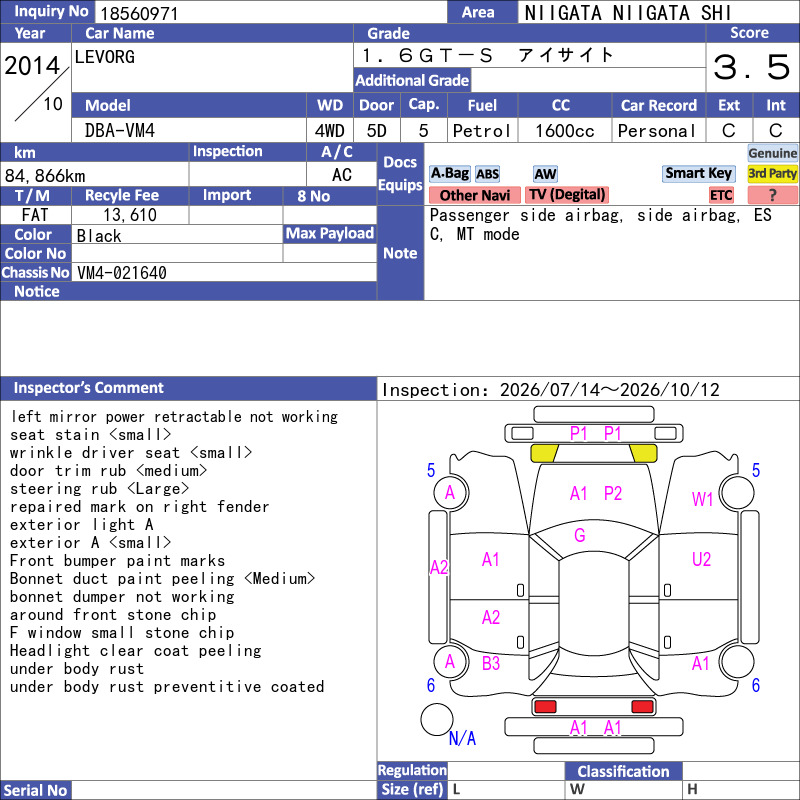Image resolution: width=800 pixels, height=800 pixels.
Task: Click the P2 mark on the bonnet
Action: click(x=613, y=493)
